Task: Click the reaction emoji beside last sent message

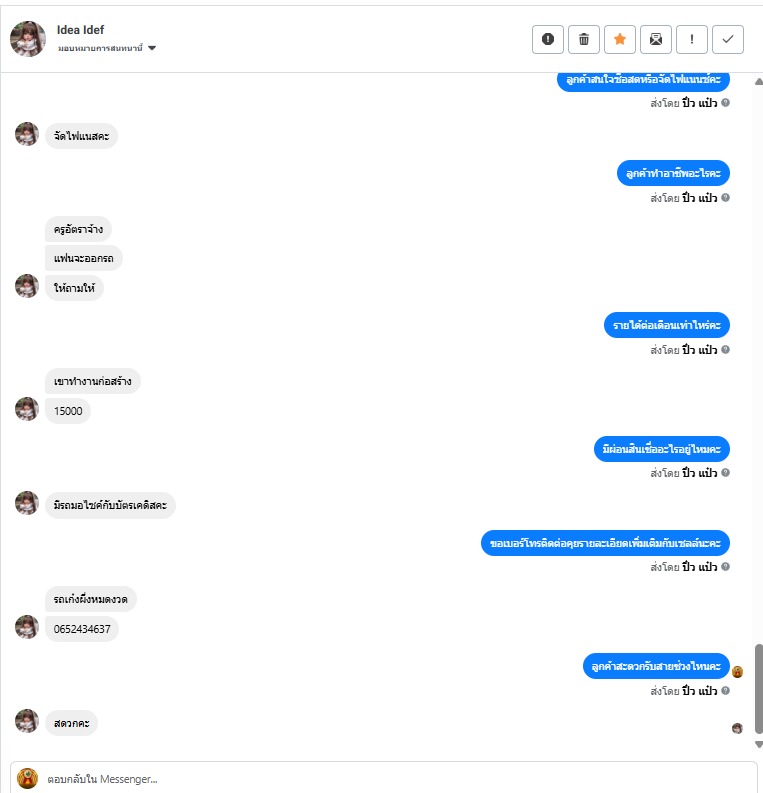Action: tap(737, 672)
